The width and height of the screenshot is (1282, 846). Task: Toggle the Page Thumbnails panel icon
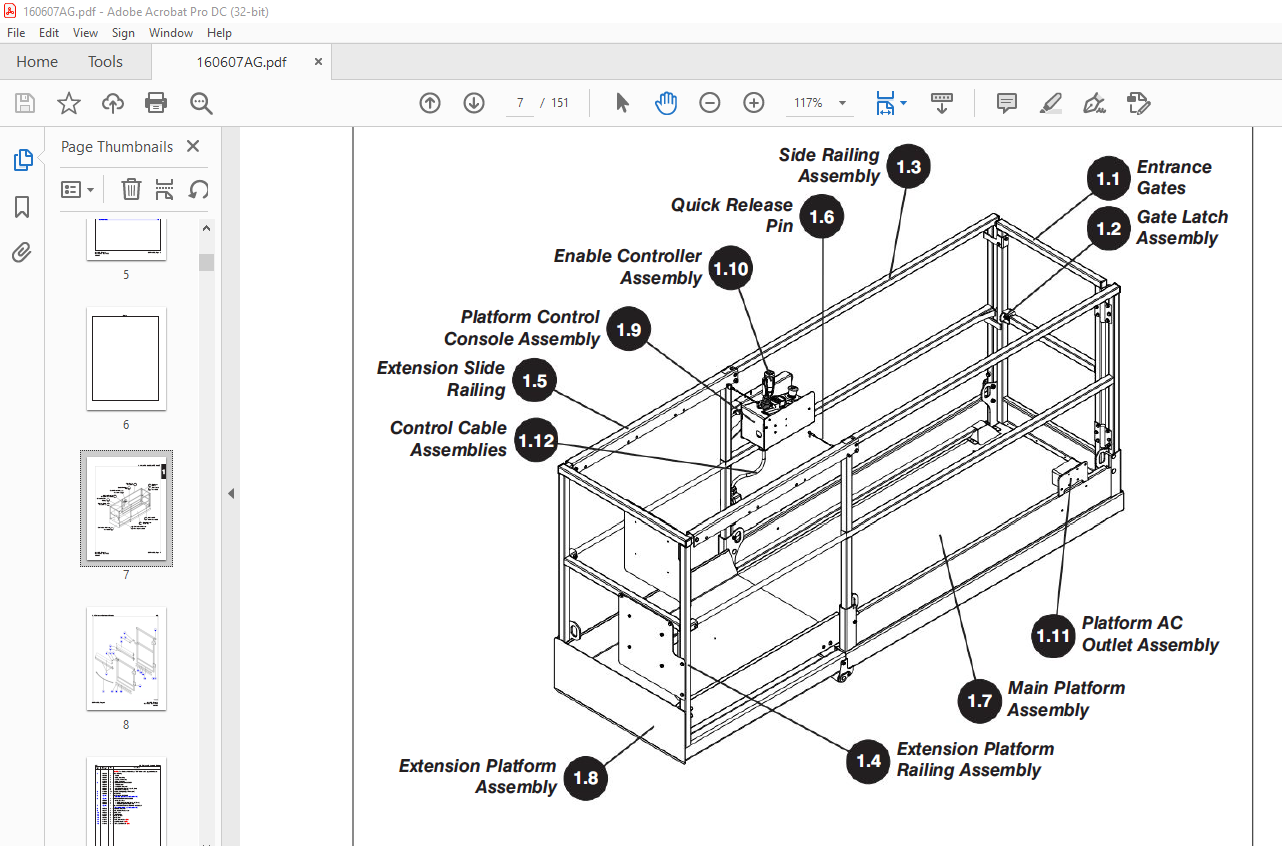[x=22, y=160]
